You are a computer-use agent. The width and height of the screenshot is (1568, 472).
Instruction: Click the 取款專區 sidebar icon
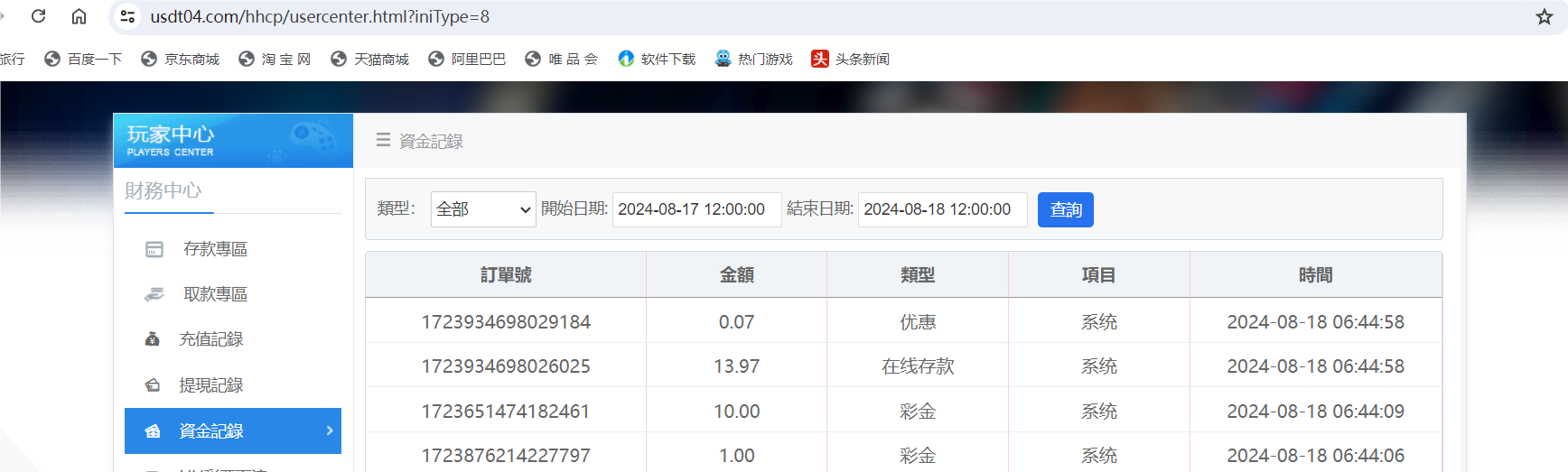pyautogui.click(x=154, y=294)
